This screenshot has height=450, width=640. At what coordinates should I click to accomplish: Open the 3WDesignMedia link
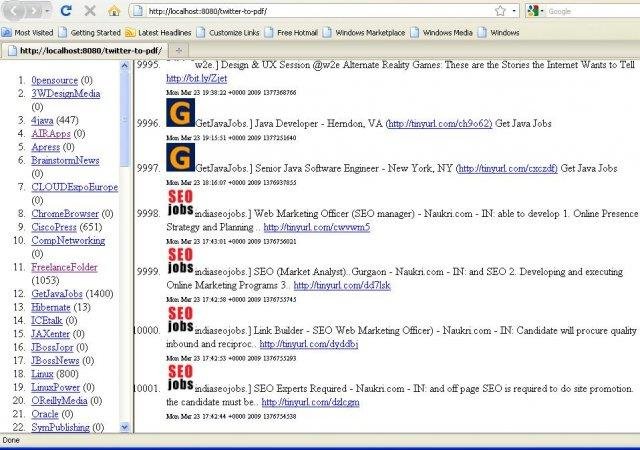pyautogui.click(x=66, y=94)
